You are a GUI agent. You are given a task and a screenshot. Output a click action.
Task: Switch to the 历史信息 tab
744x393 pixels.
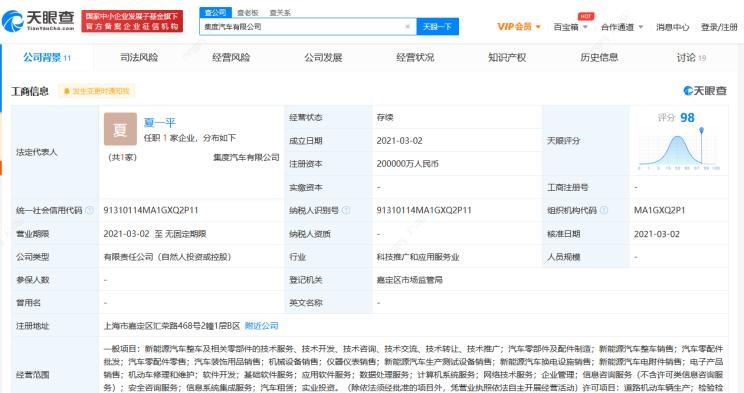(x=599, y=57)
